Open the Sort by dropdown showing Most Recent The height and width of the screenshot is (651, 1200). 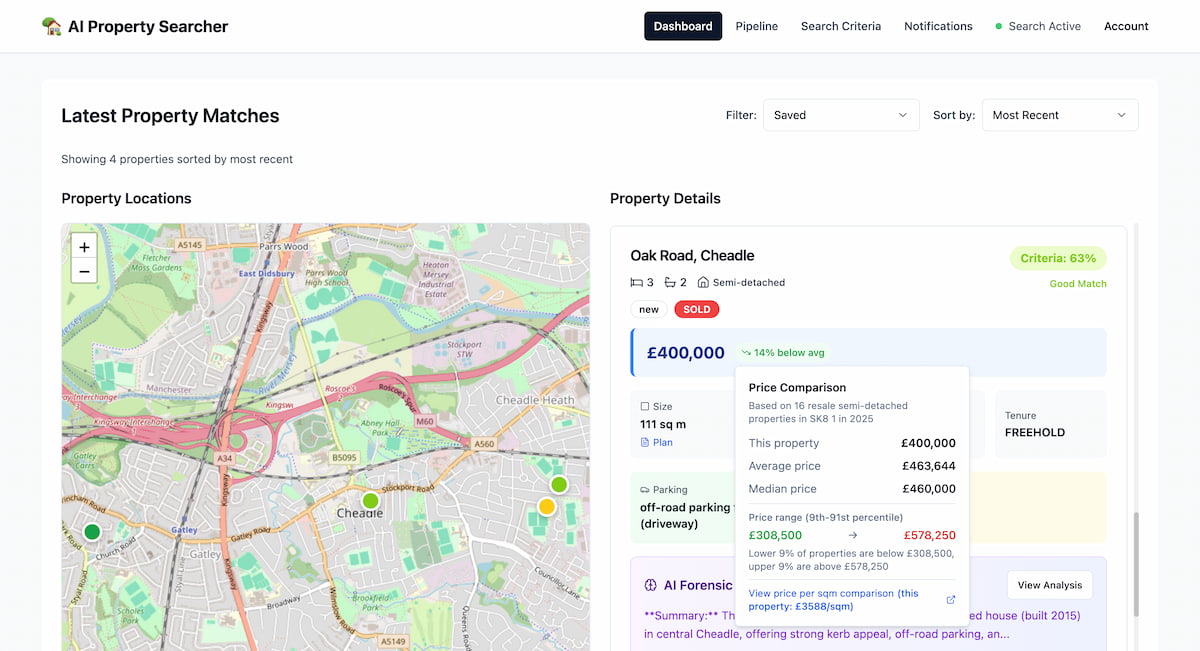[x=1060, y=114]
